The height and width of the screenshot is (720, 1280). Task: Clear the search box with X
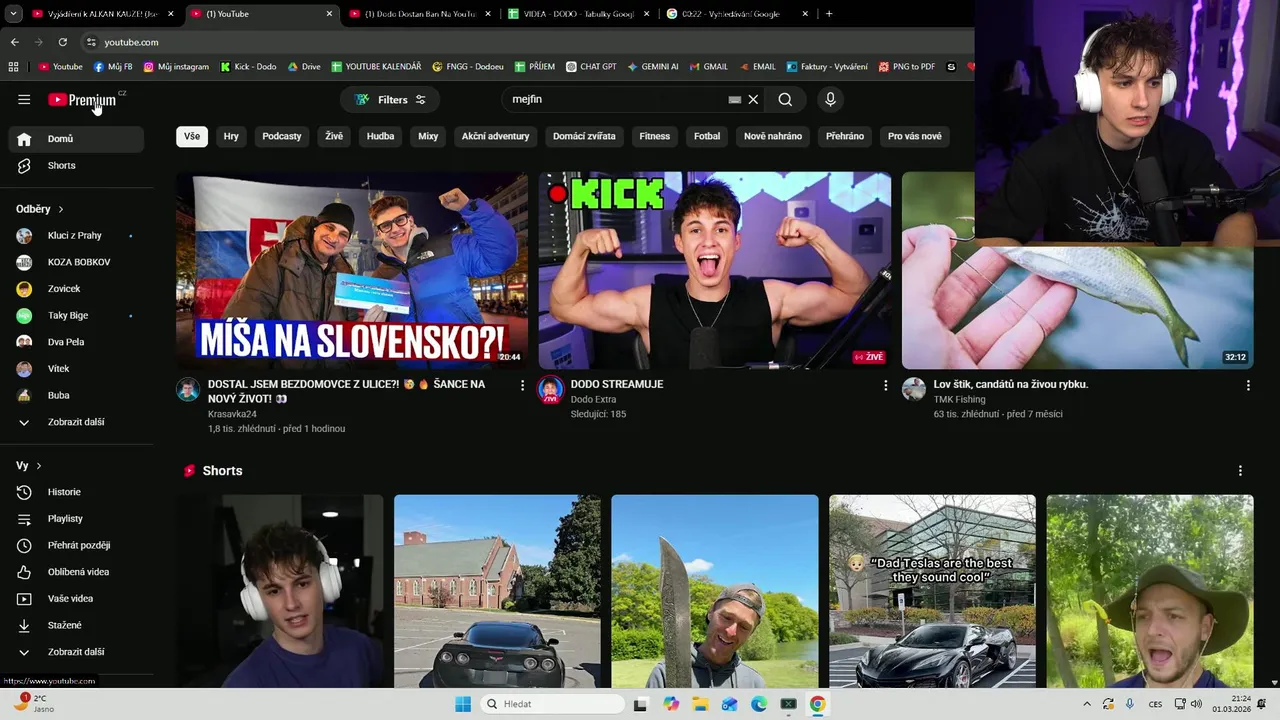(x=753, y=100)
